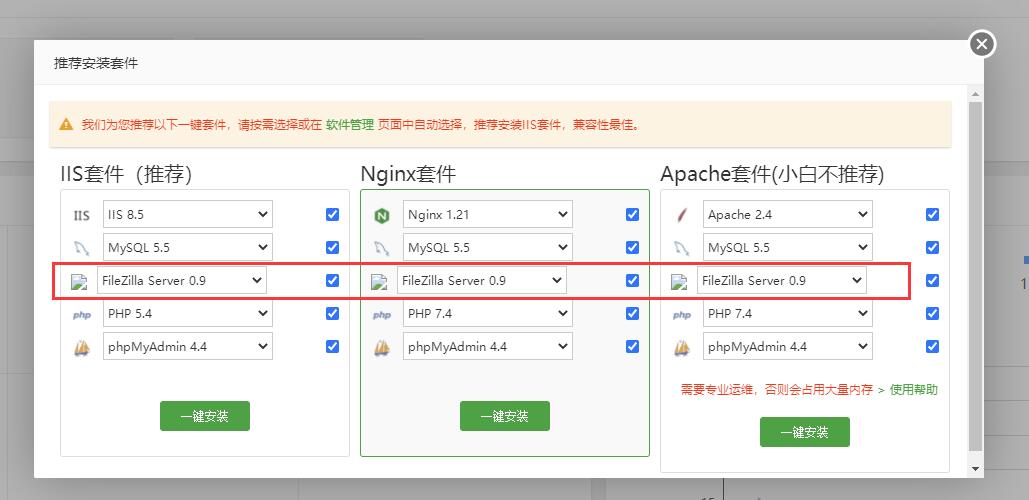Open the phpMyAdmin dropdown in the IIS suite
1029x500 pixels.
[x=188, y=346]
